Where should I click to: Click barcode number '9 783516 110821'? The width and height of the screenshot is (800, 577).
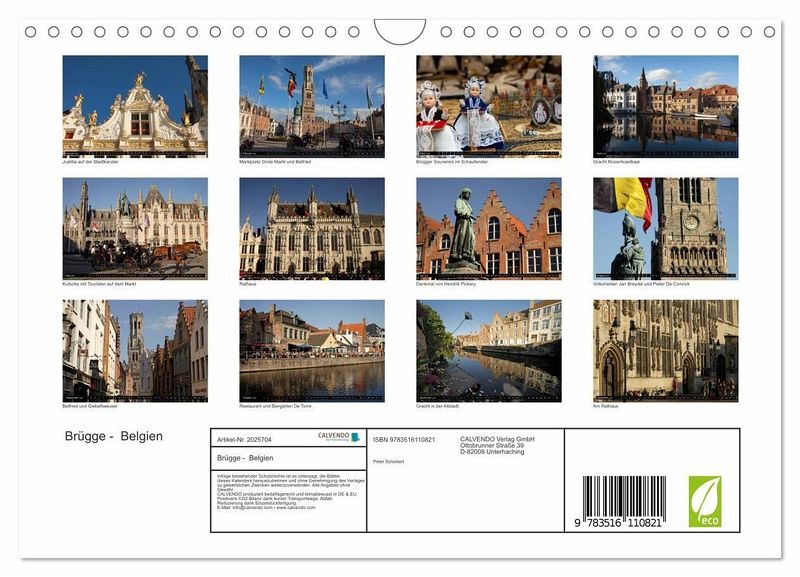pos(618,523)
